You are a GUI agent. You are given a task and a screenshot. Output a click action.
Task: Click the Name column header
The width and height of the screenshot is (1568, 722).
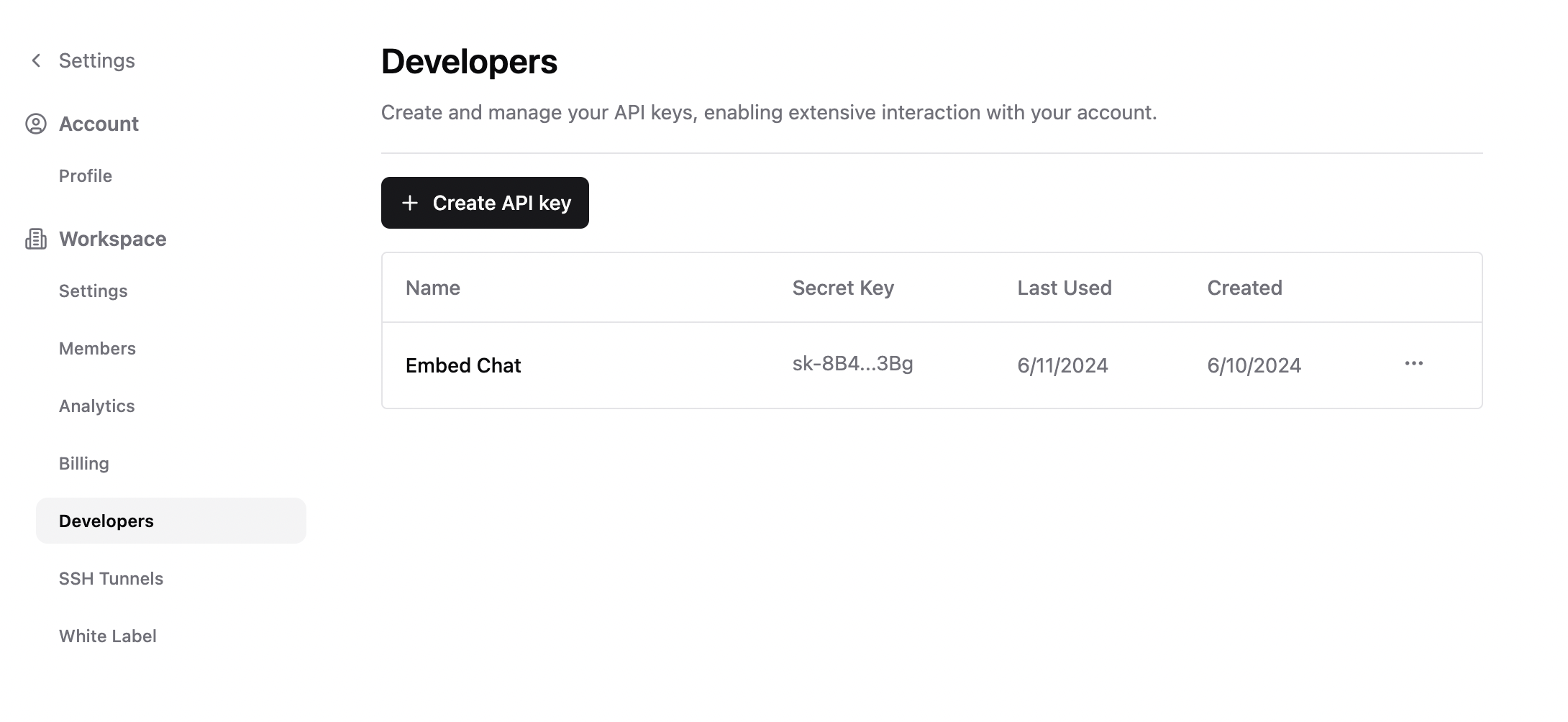pos(432,288)
